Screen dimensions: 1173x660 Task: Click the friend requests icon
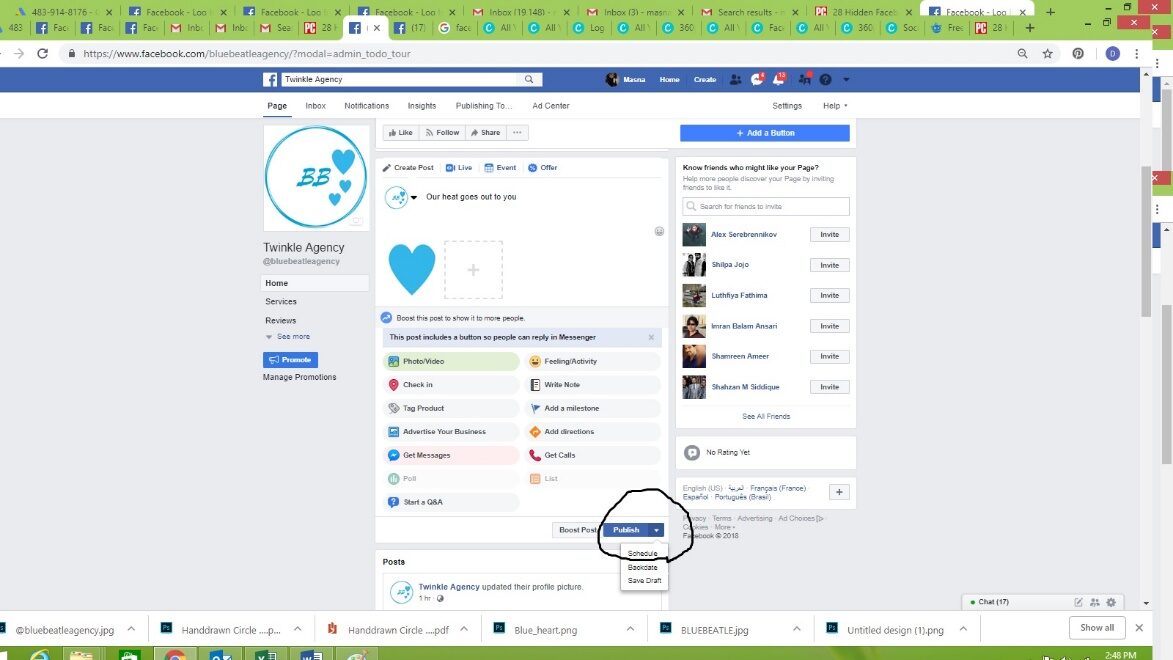736,80
